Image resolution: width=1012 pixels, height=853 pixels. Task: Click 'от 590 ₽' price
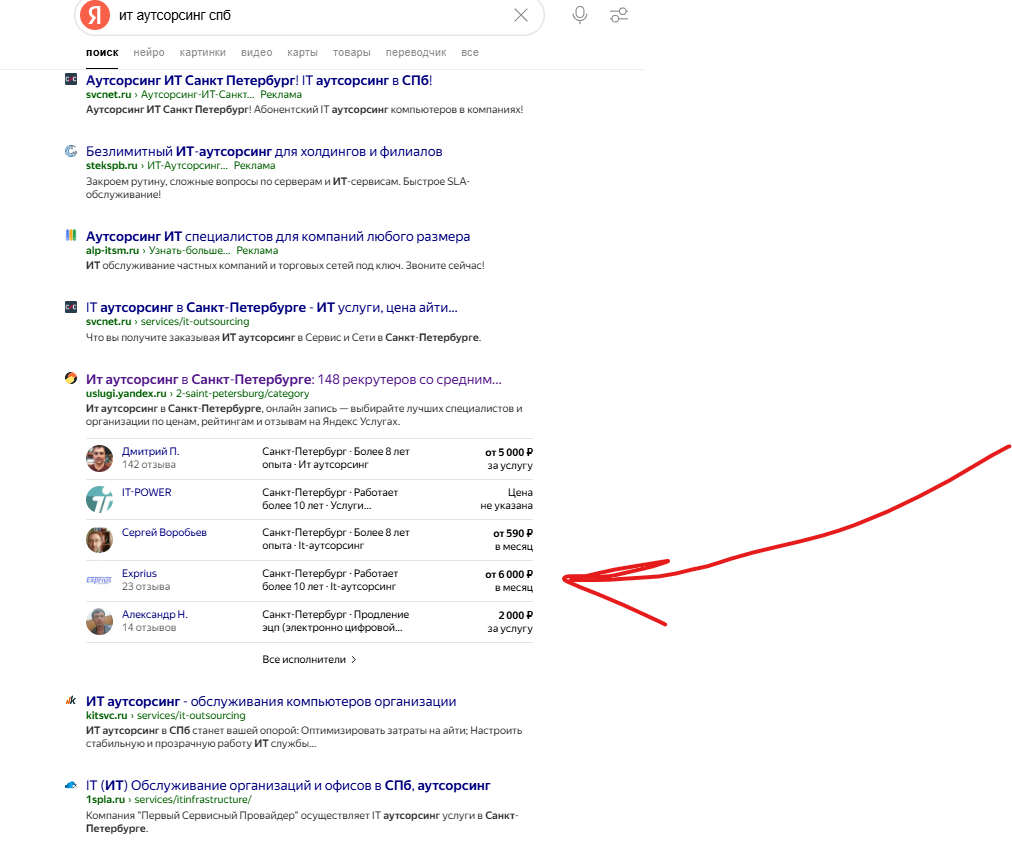click(512, 534)
